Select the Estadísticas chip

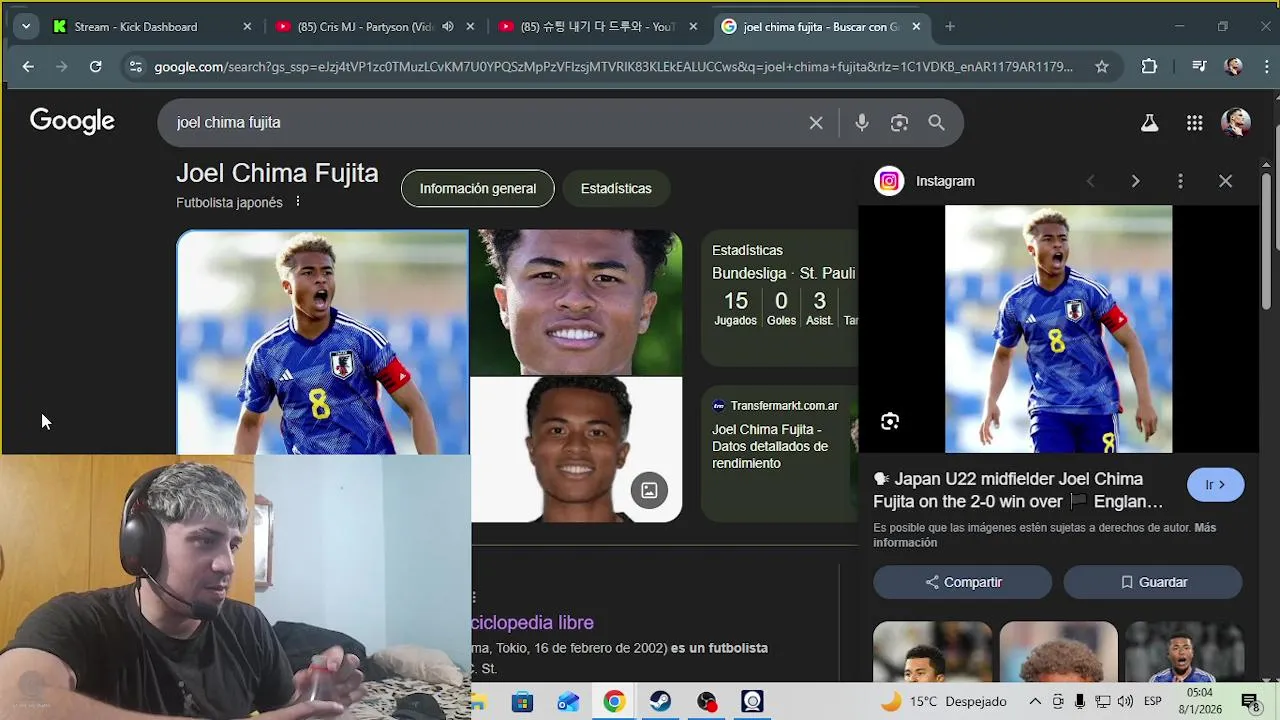tap(616, 188)
